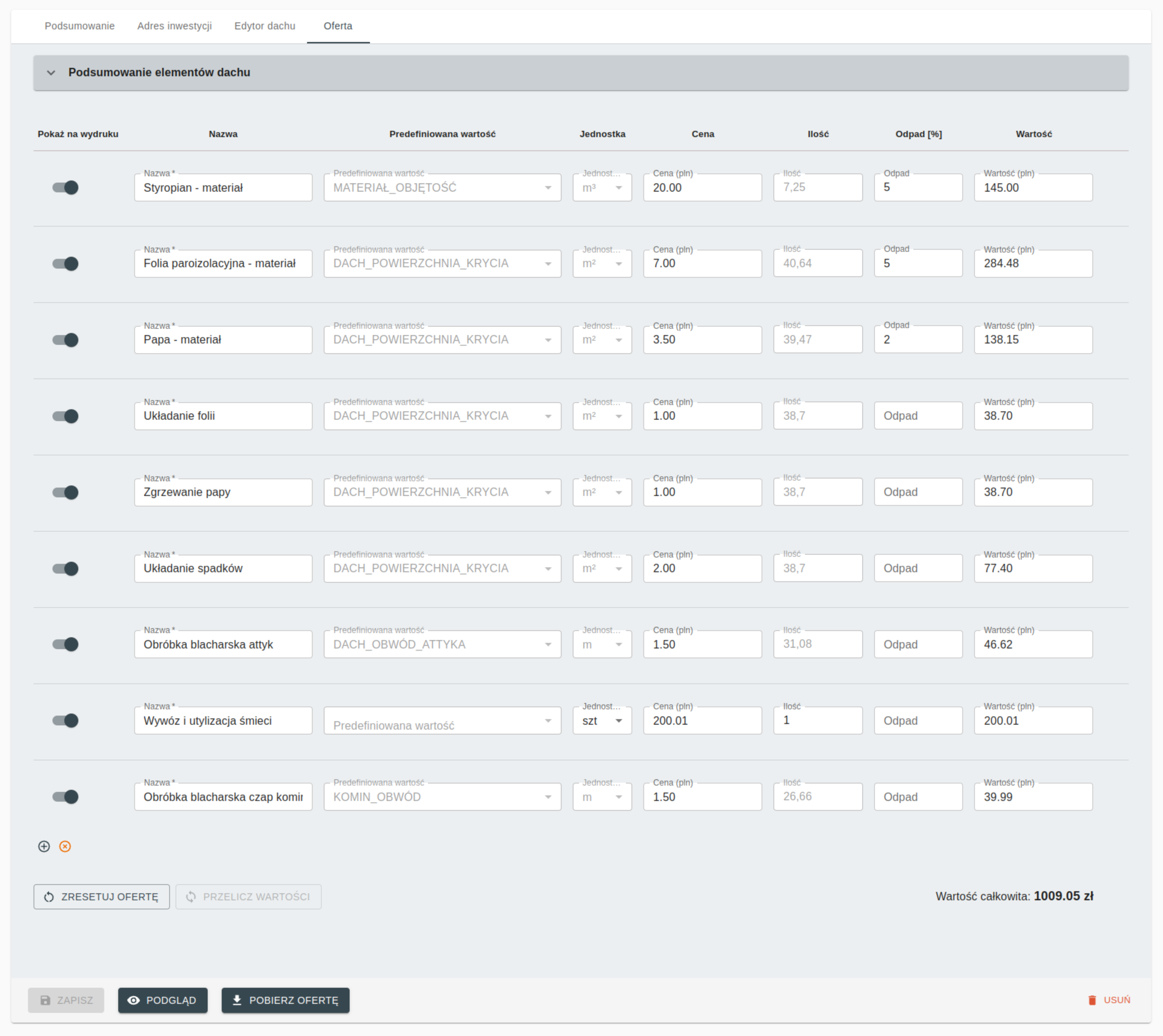
Task: Open unit dropdown for Obróbka blacharska attyk
Action: [x=602, y=644]
